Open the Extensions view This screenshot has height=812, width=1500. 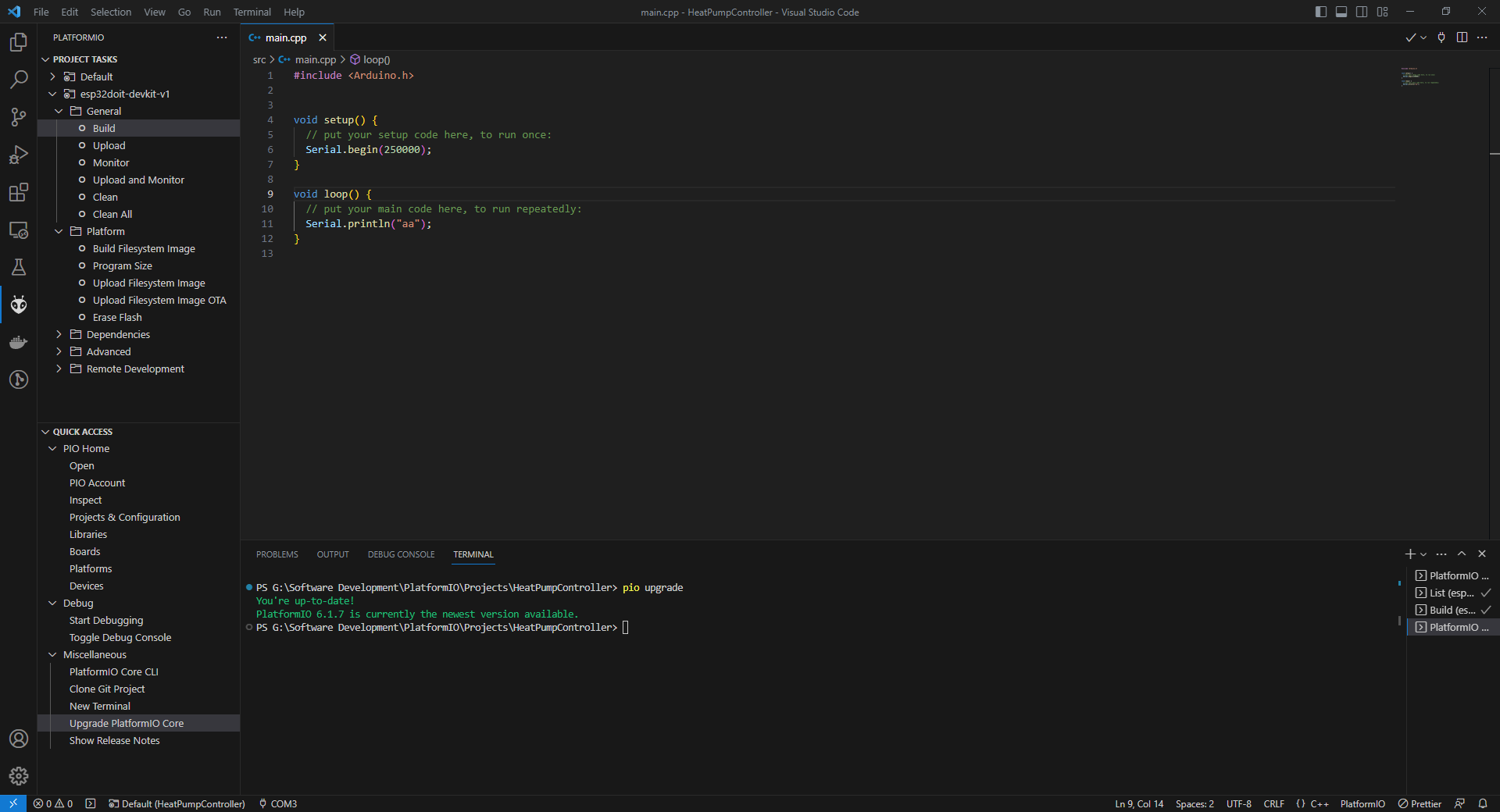[19, 192]
